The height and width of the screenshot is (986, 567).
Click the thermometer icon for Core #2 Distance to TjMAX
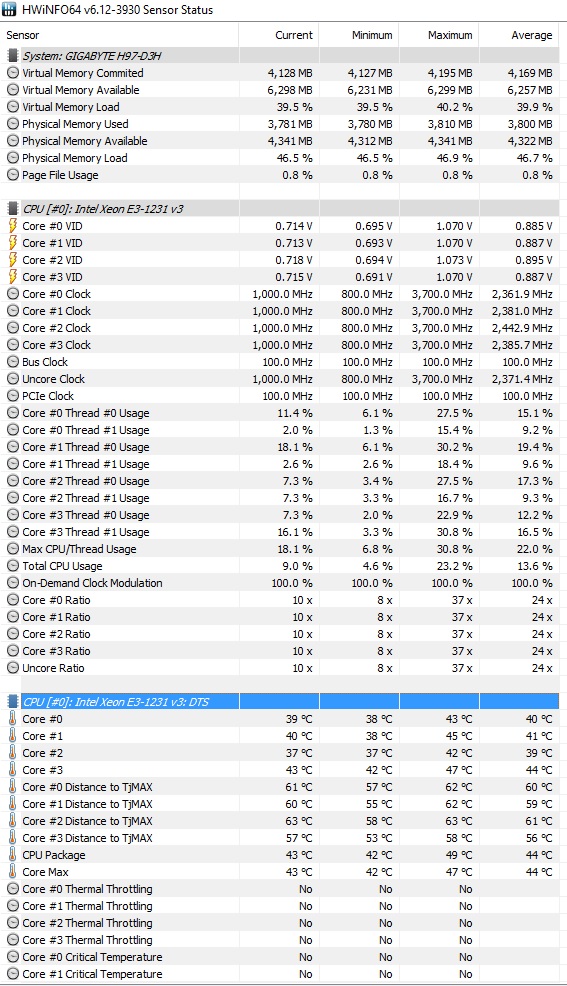(x=13, y=821)
